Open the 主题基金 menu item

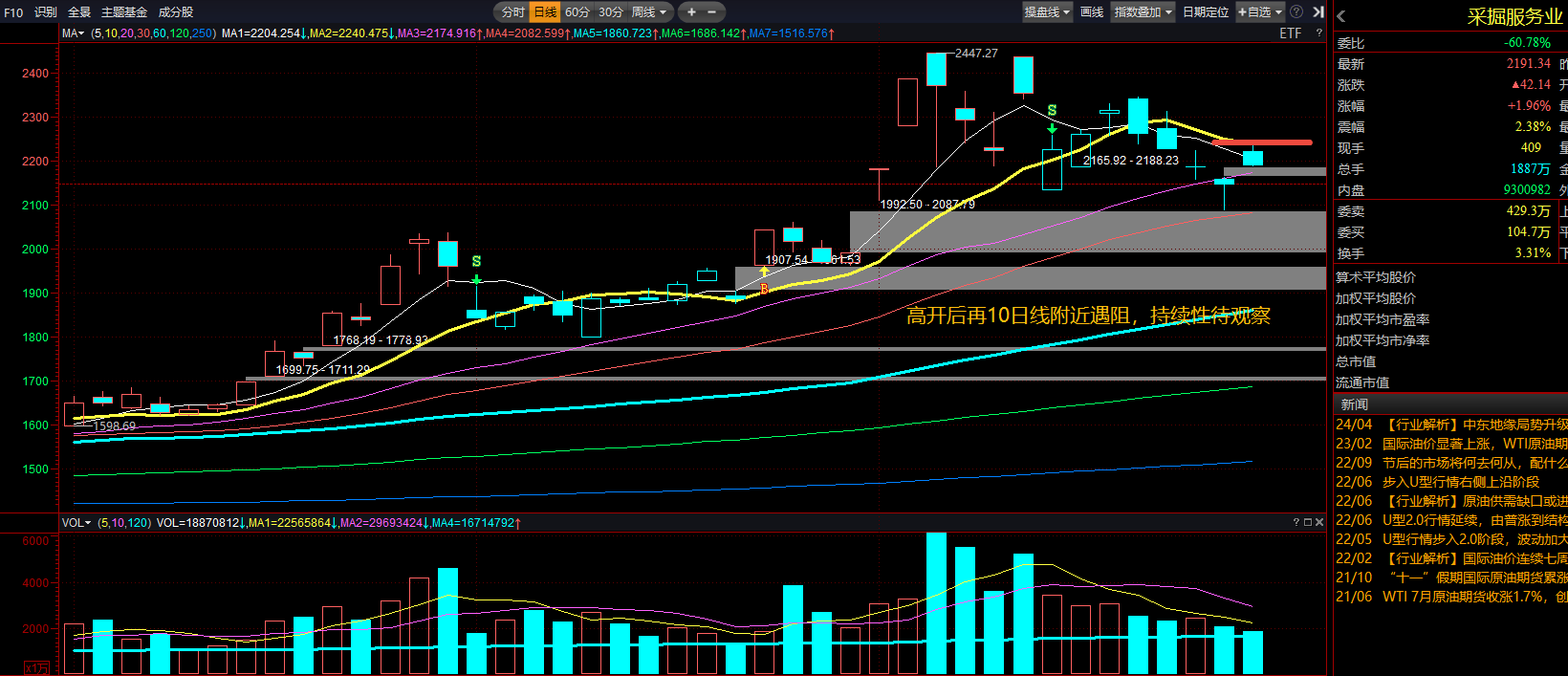pos(124,12)
